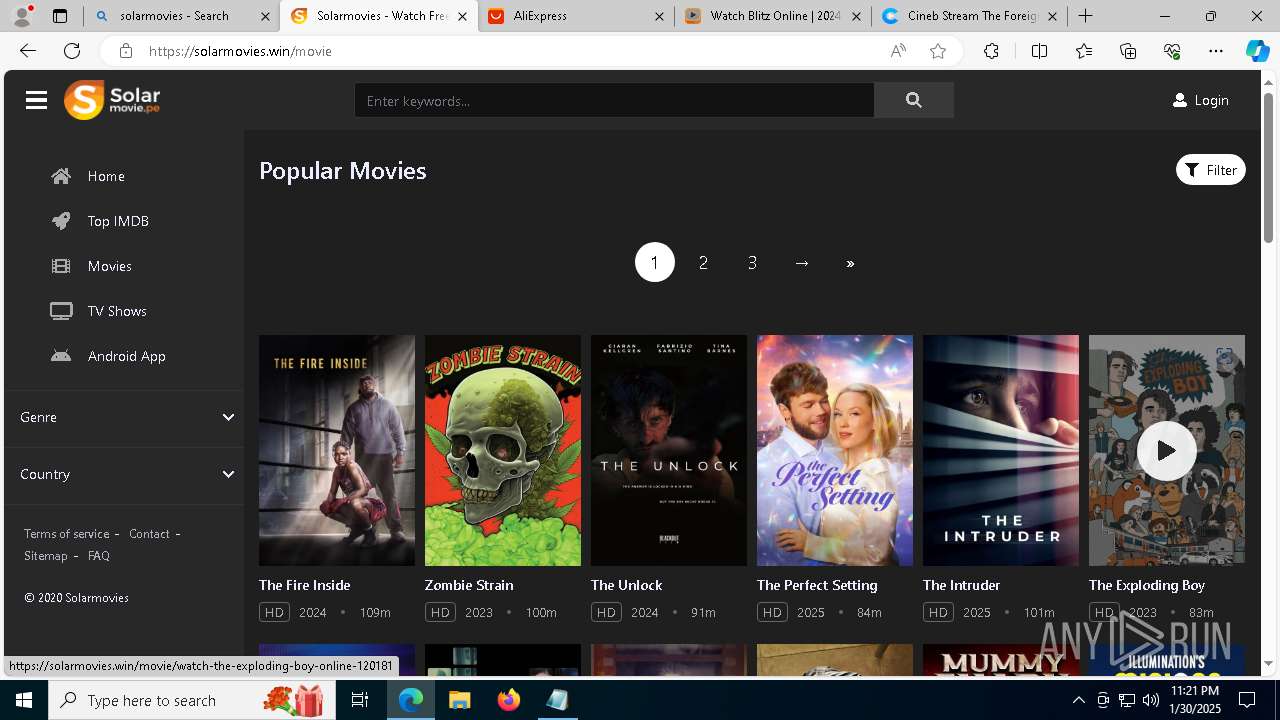The height and width of the screenshot is (720, 1280).
Task: Click The Fire Inside title link
Action: pos(304,585)
